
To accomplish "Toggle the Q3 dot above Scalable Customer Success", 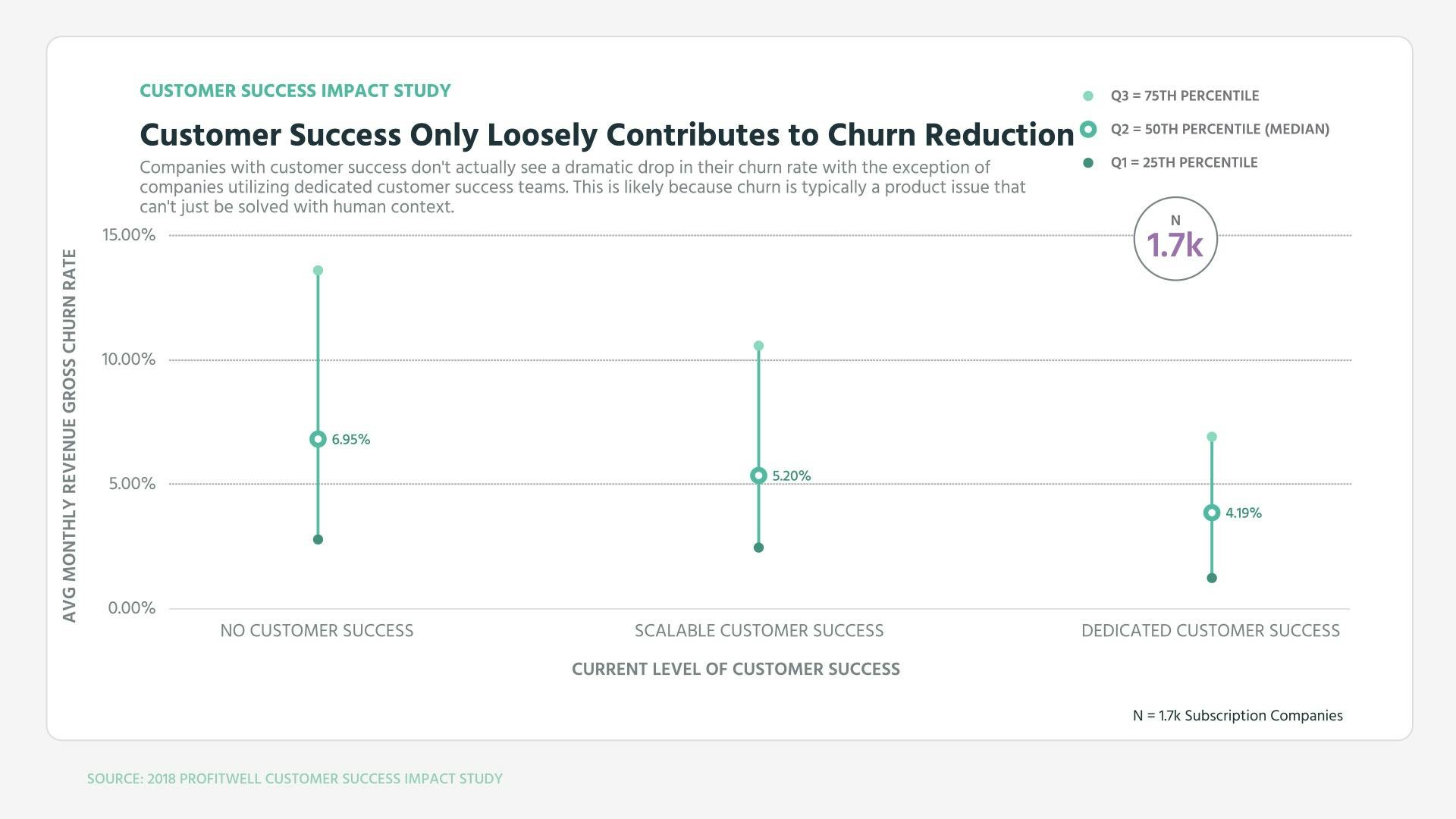I will pyautogui.click(x=758, y=344).
